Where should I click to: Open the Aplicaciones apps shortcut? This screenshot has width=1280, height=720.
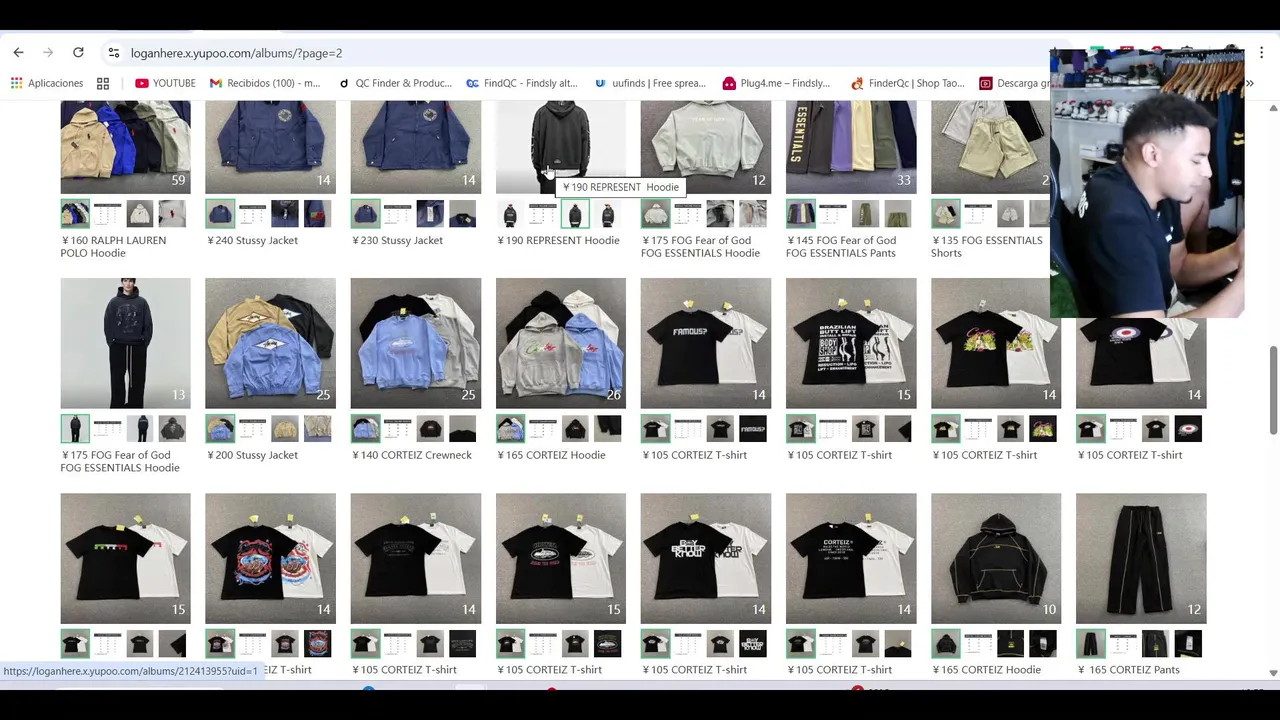click(47, 83)
